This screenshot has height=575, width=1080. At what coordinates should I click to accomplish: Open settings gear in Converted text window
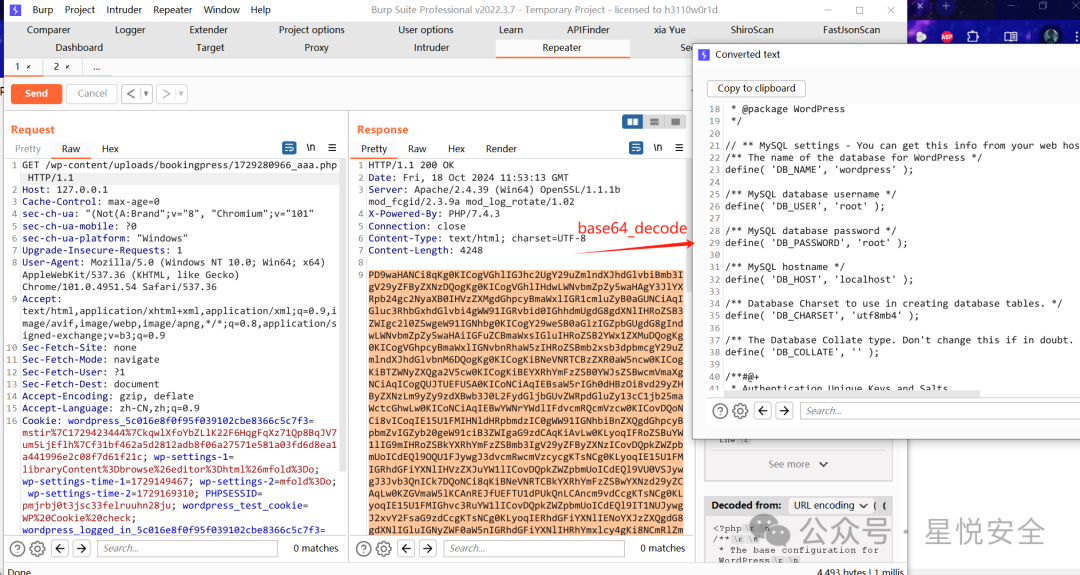(x=740, y=411)
